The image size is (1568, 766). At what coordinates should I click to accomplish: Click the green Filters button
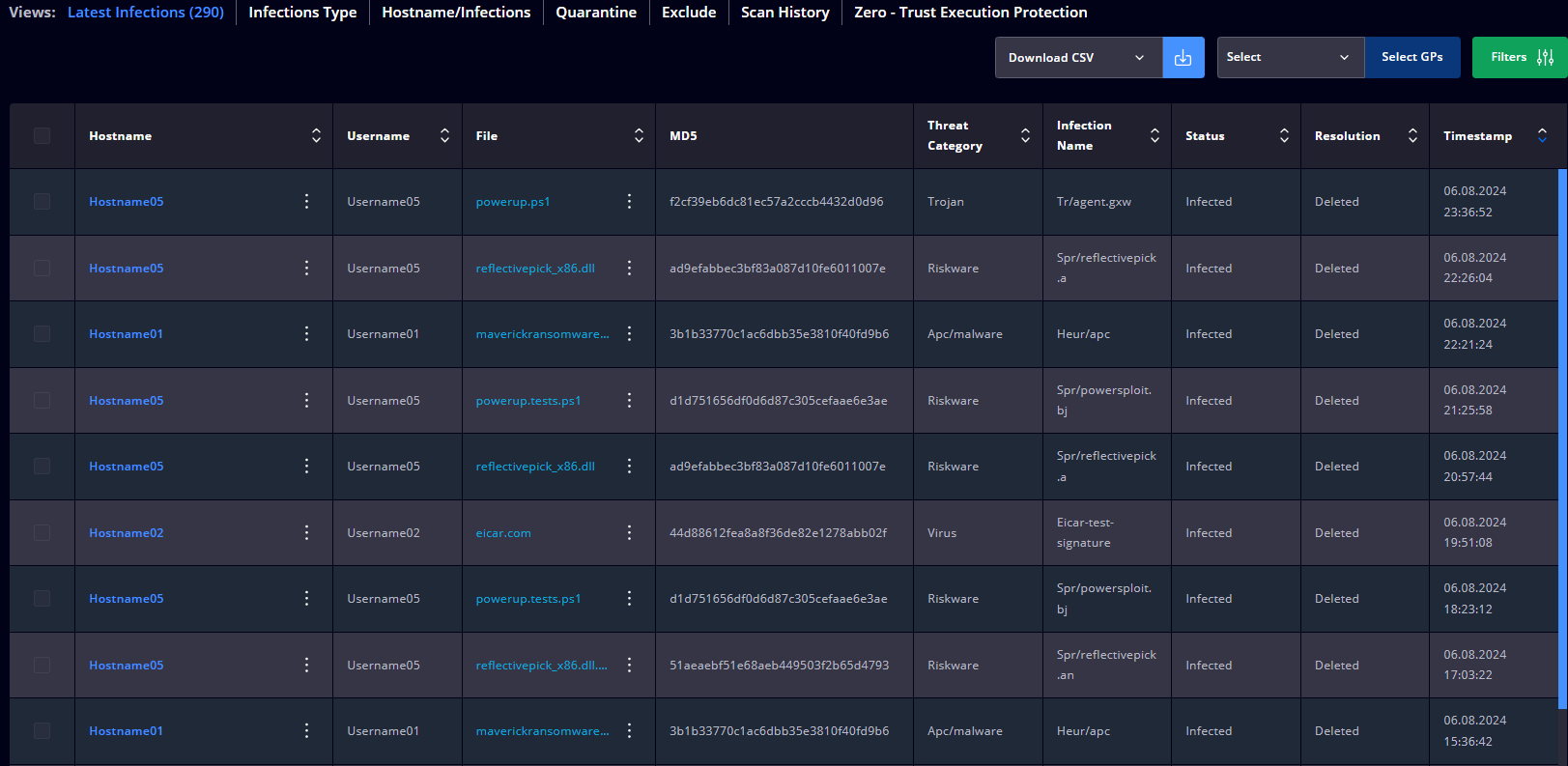pos(1520,58)
